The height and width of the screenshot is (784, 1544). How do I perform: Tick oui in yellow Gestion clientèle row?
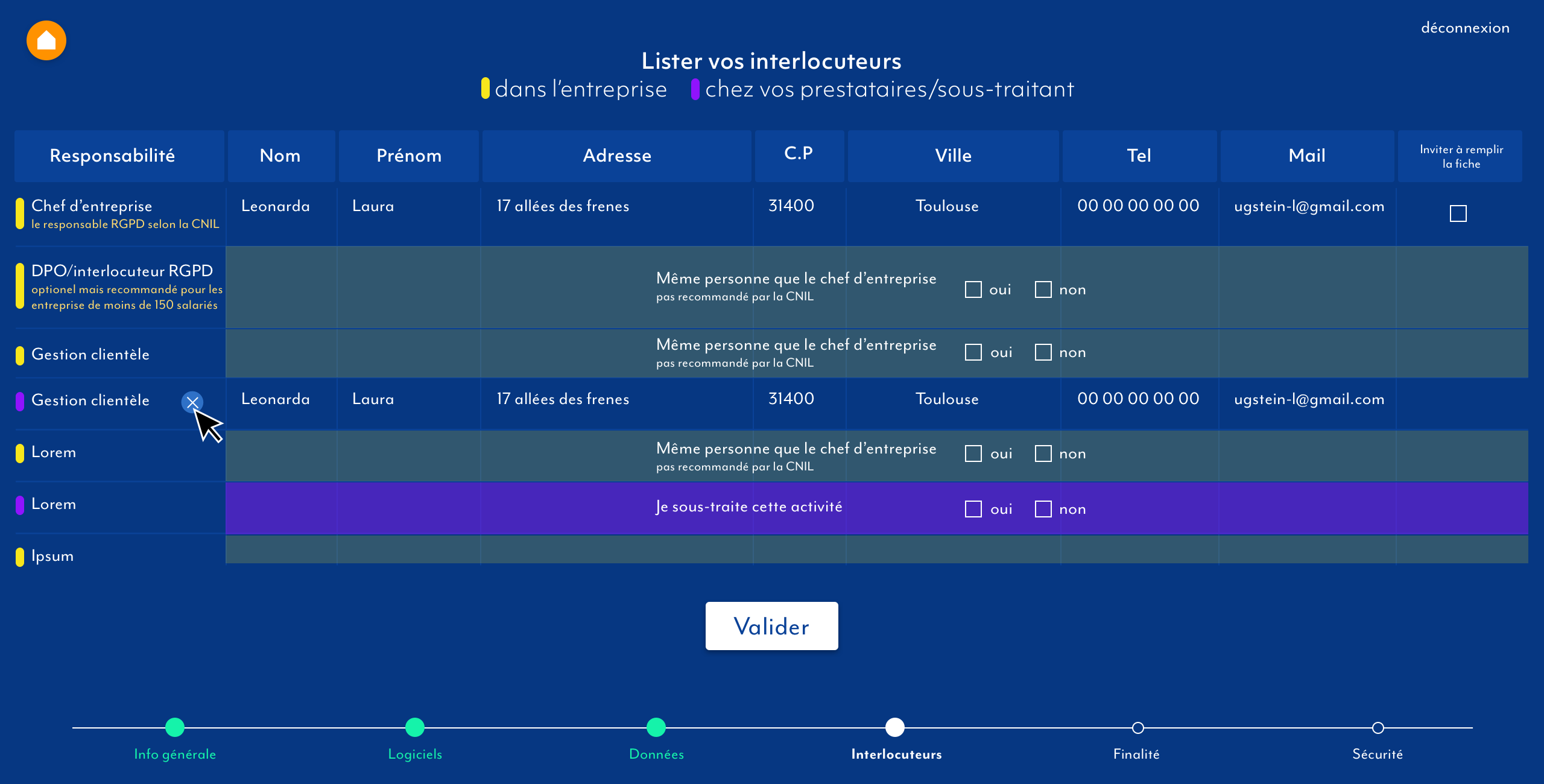click(x=973, y=352)
